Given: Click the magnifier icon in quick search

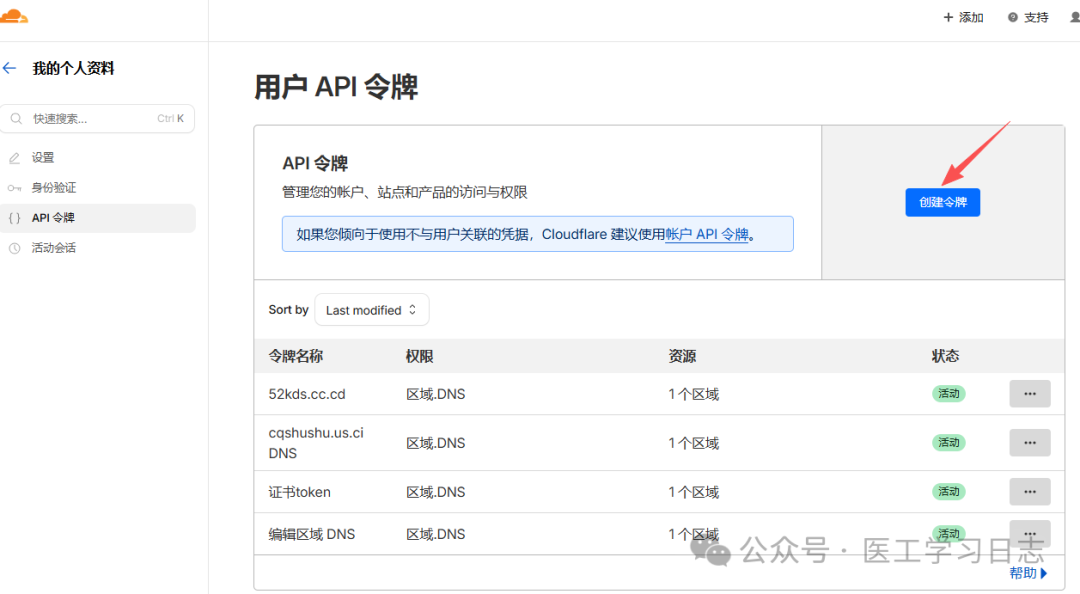Looking at the screenshot, I should click(17, 119).
